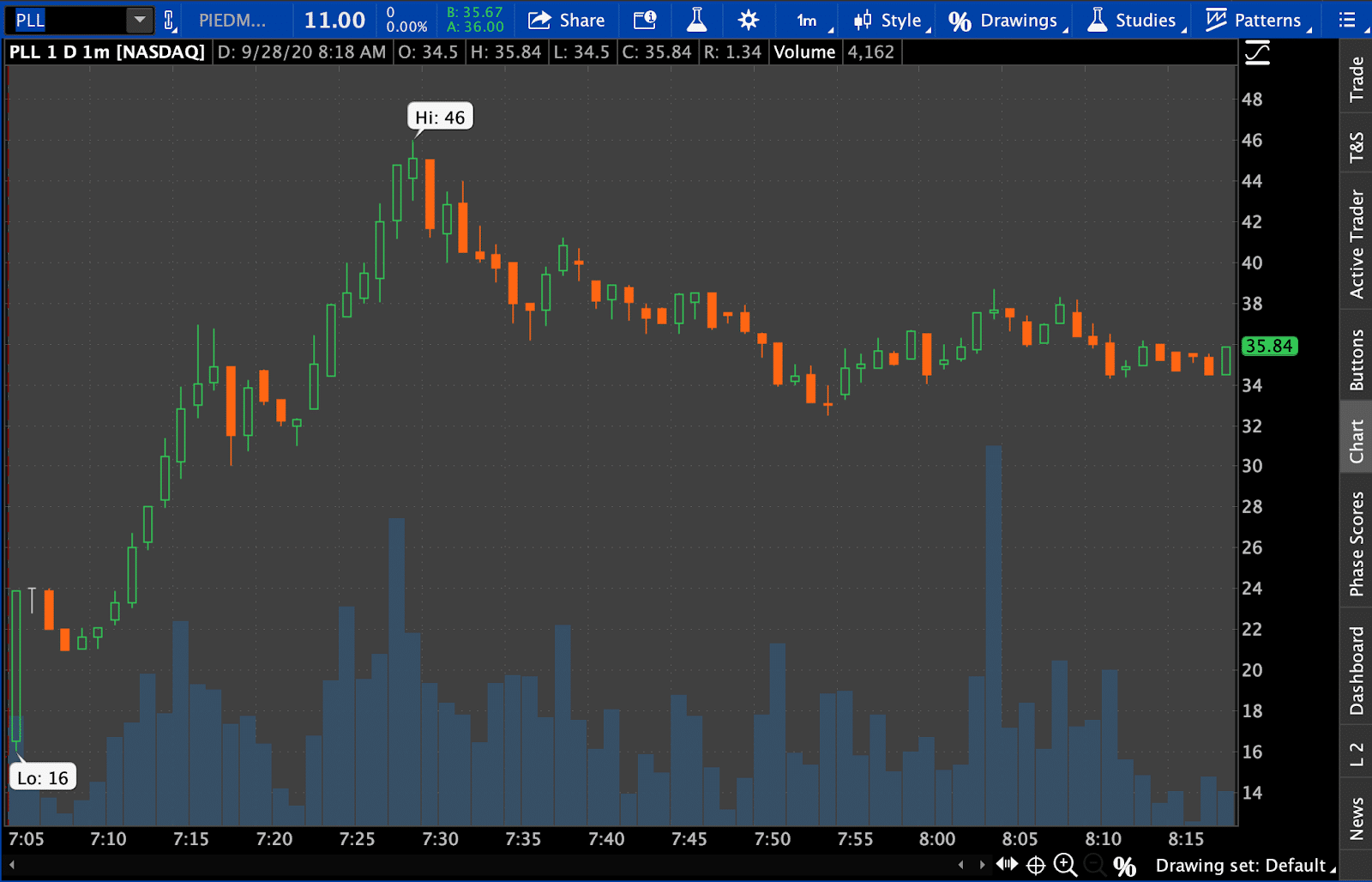Image resolution: width=1372 pixels, height=882 pixels.
Task: Click the symbol link clip icon
Action: tap(169, 20)
